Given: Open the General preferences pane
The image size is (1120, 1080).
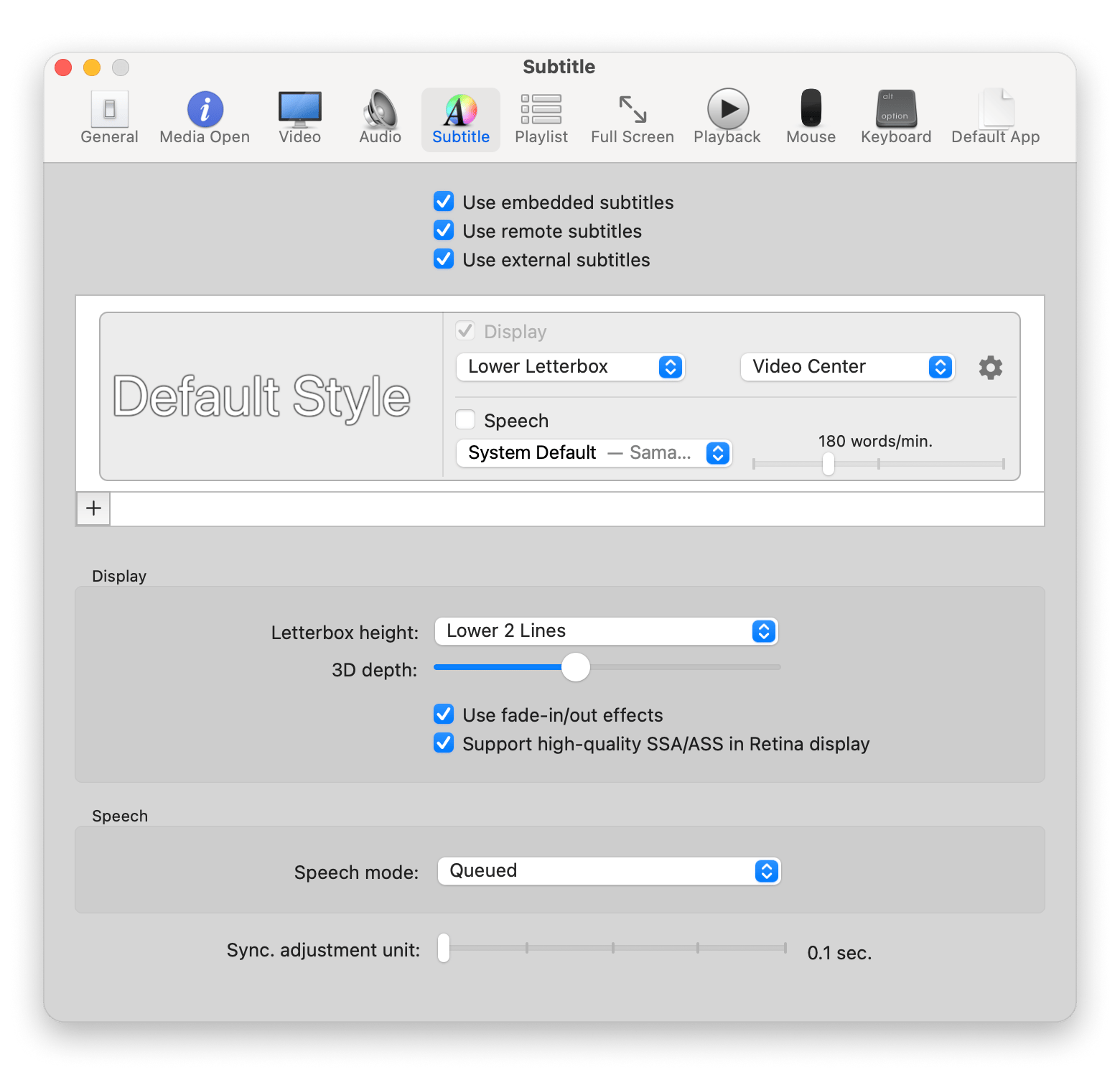Looking at the screenshot, I should [x=109, y=118].
